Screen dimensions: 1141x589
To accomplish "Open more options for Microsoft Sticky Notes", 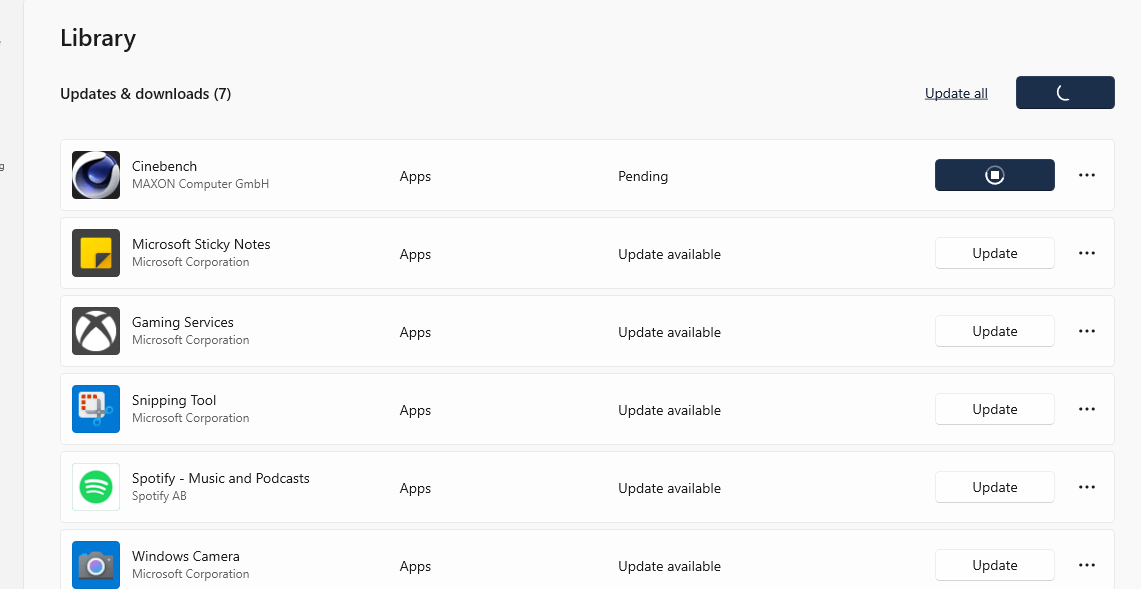I will click(1087, 253).
